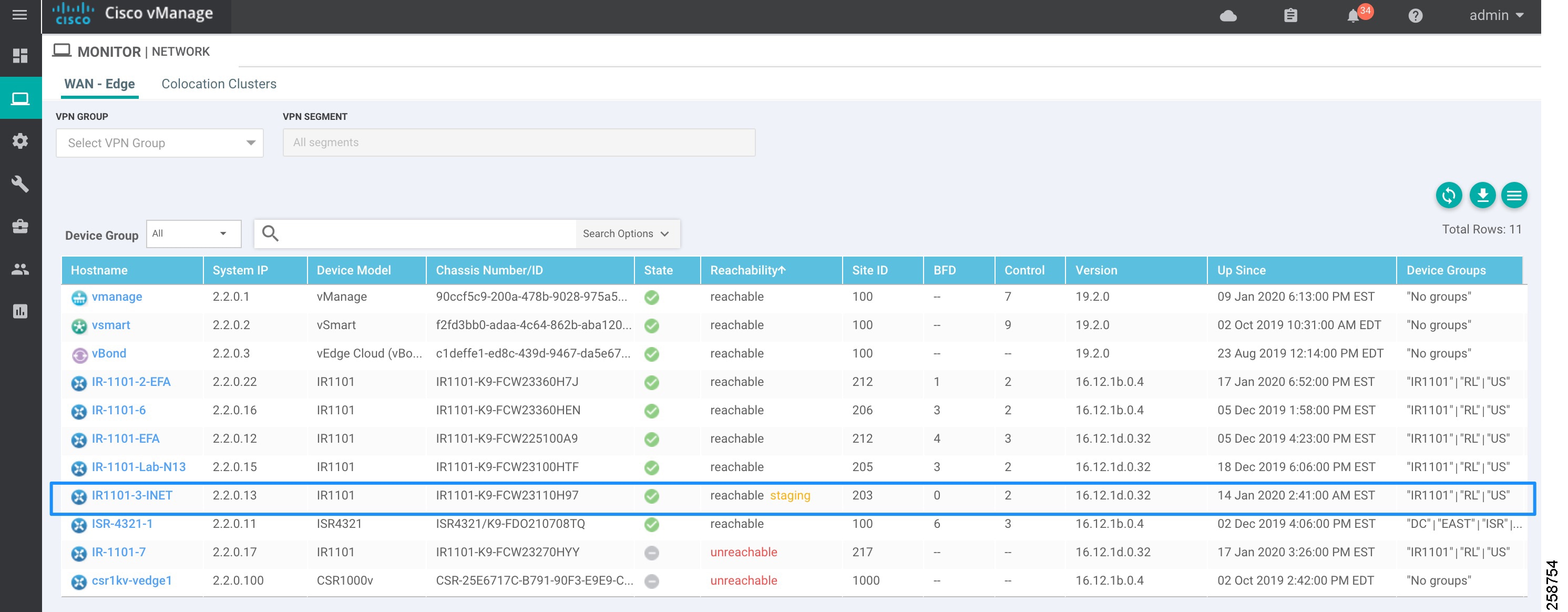Download the device list export
Image resolution: width=1568 pixels, height=612 pixels.
coord(1482,196)
